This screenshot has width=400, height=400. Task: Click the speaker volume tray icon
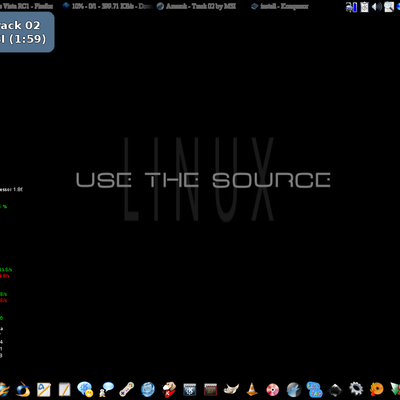(x=377, y=6)
